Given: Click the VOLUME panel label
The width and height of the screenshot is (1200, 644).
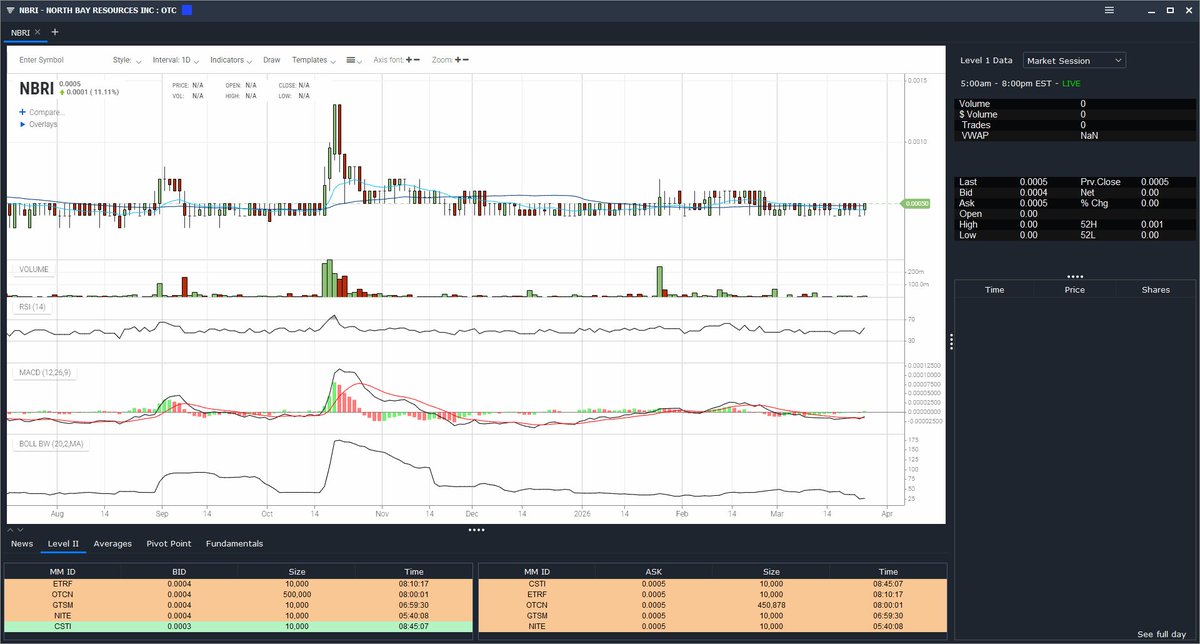Looking at the screenshot, I should point(34,270).
